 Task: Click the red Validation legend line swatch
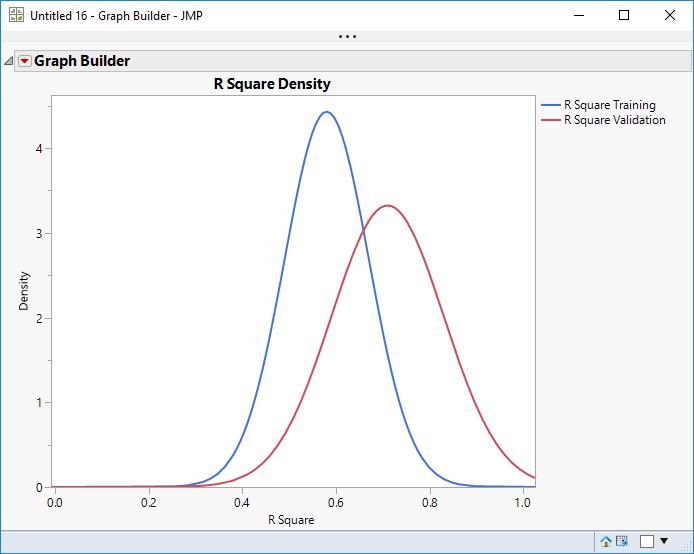pyautogui.click(x=551, y=120)
